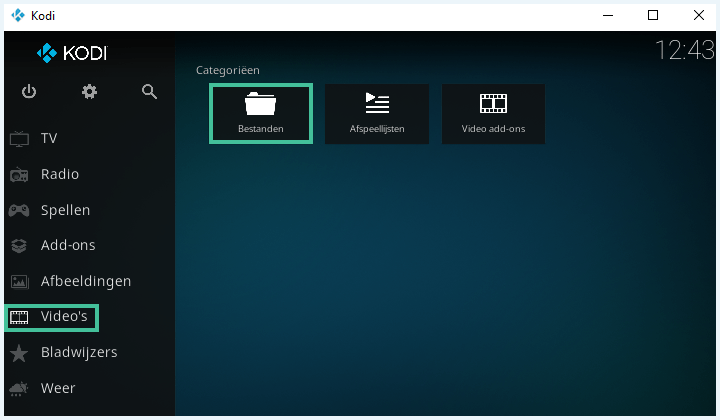Select Video's menu item
Image resolution: width=720 pixels, height=420 pixels.
point(64,316)
